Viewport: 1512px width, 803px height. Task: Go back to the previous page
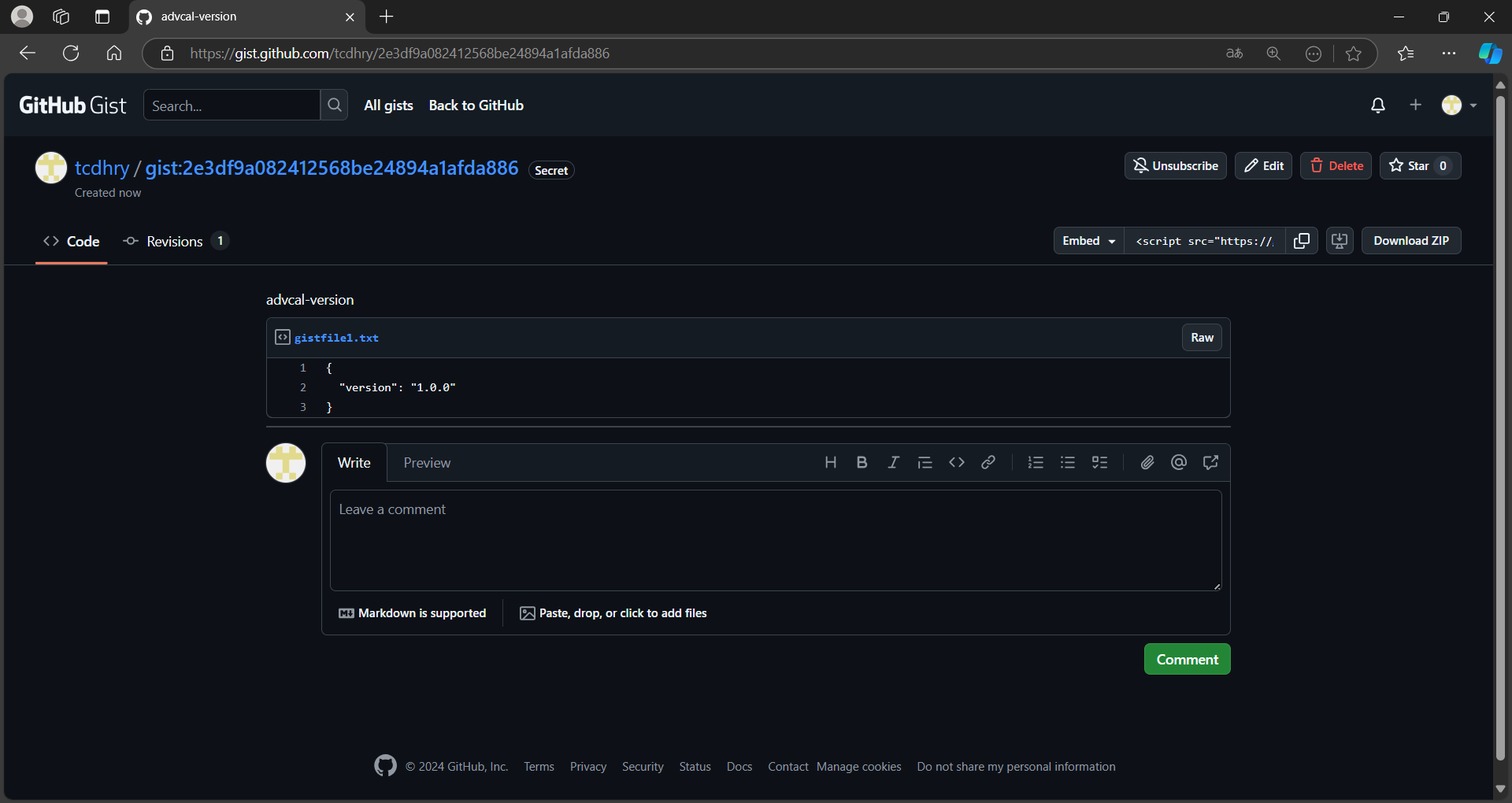click(x=28, y=54)
